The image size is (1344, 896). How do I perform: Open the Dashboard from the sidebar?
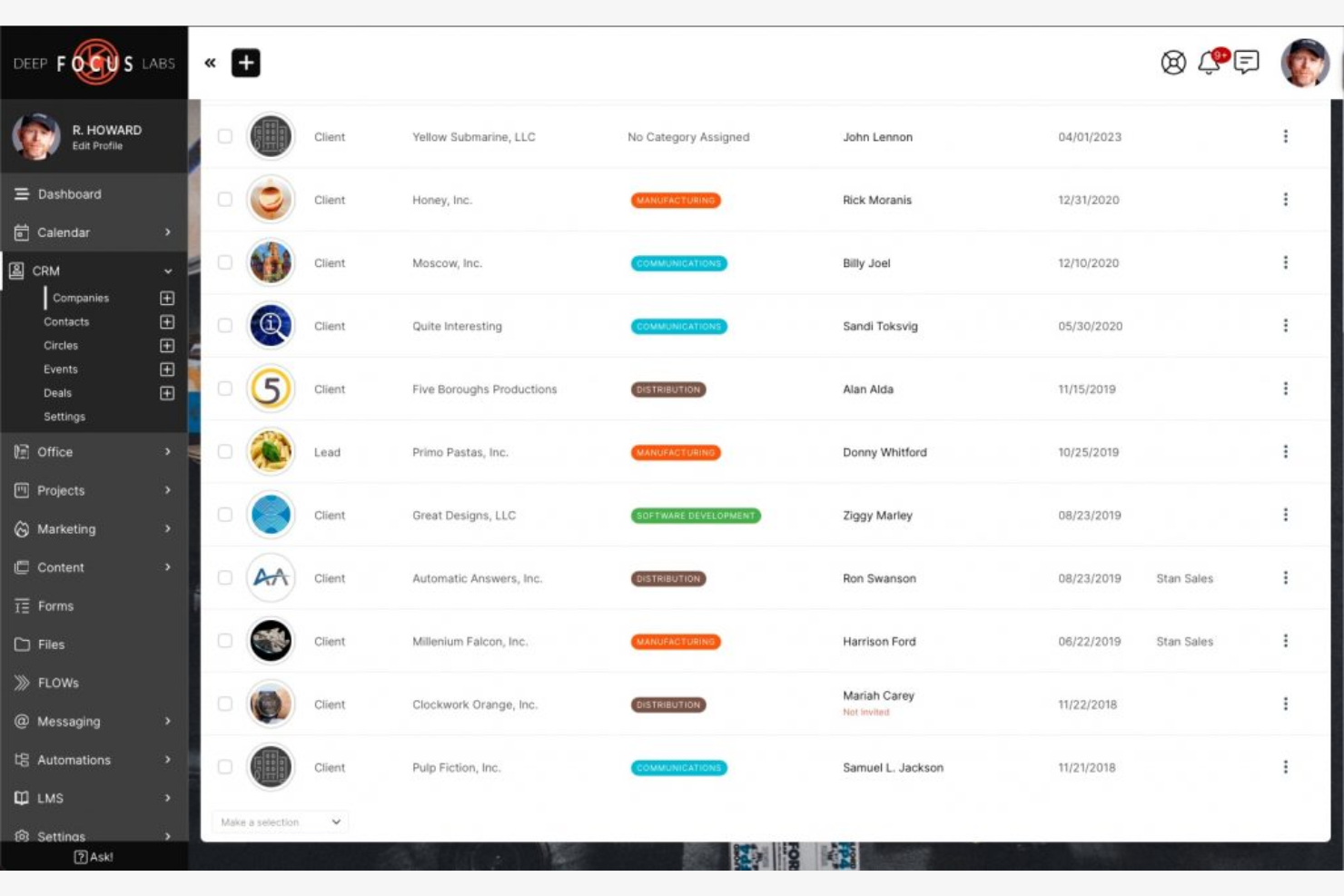(x=68, y=193)
